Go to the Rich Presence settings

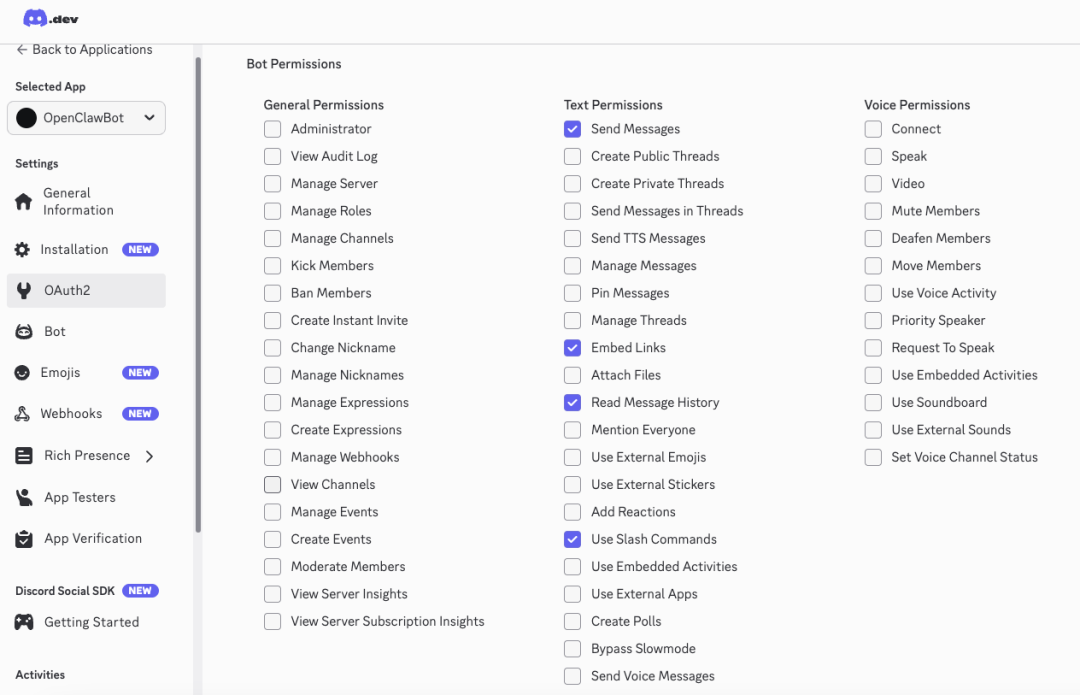click(86, 456)
